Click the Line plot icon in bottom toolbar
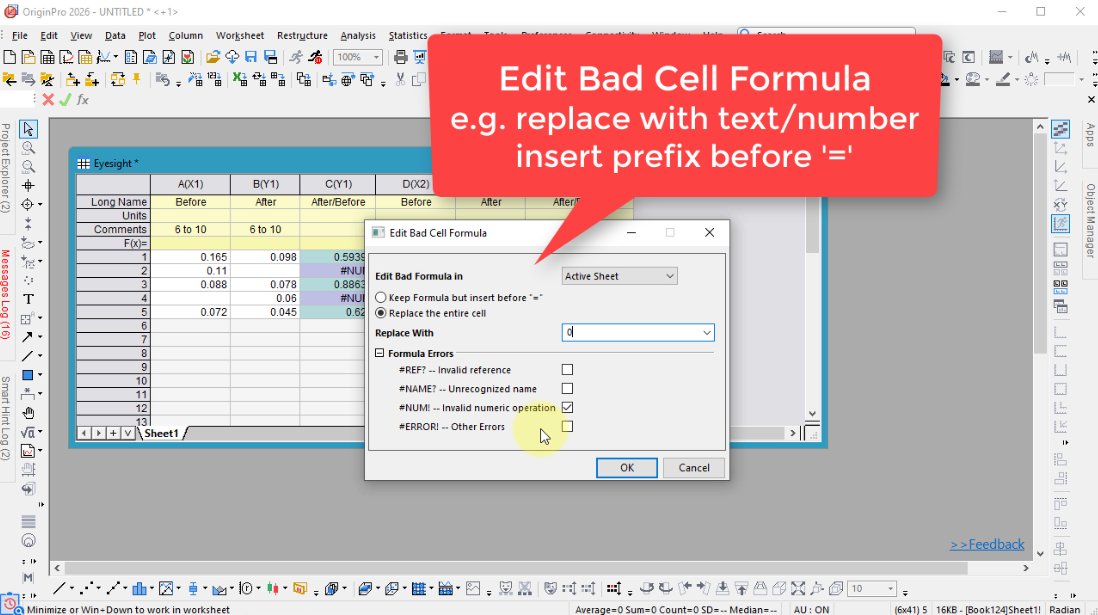1098x615 pixels. click(x=59, y=588)
